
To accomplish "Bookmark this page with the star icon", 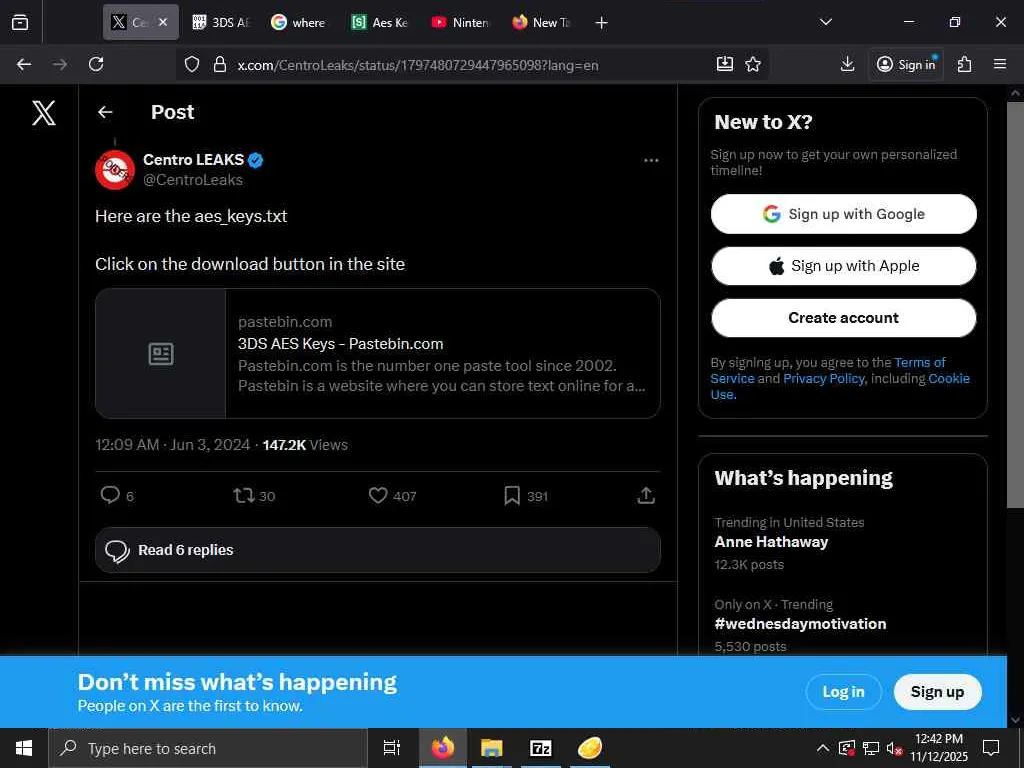I will click(x=753, y=64).
